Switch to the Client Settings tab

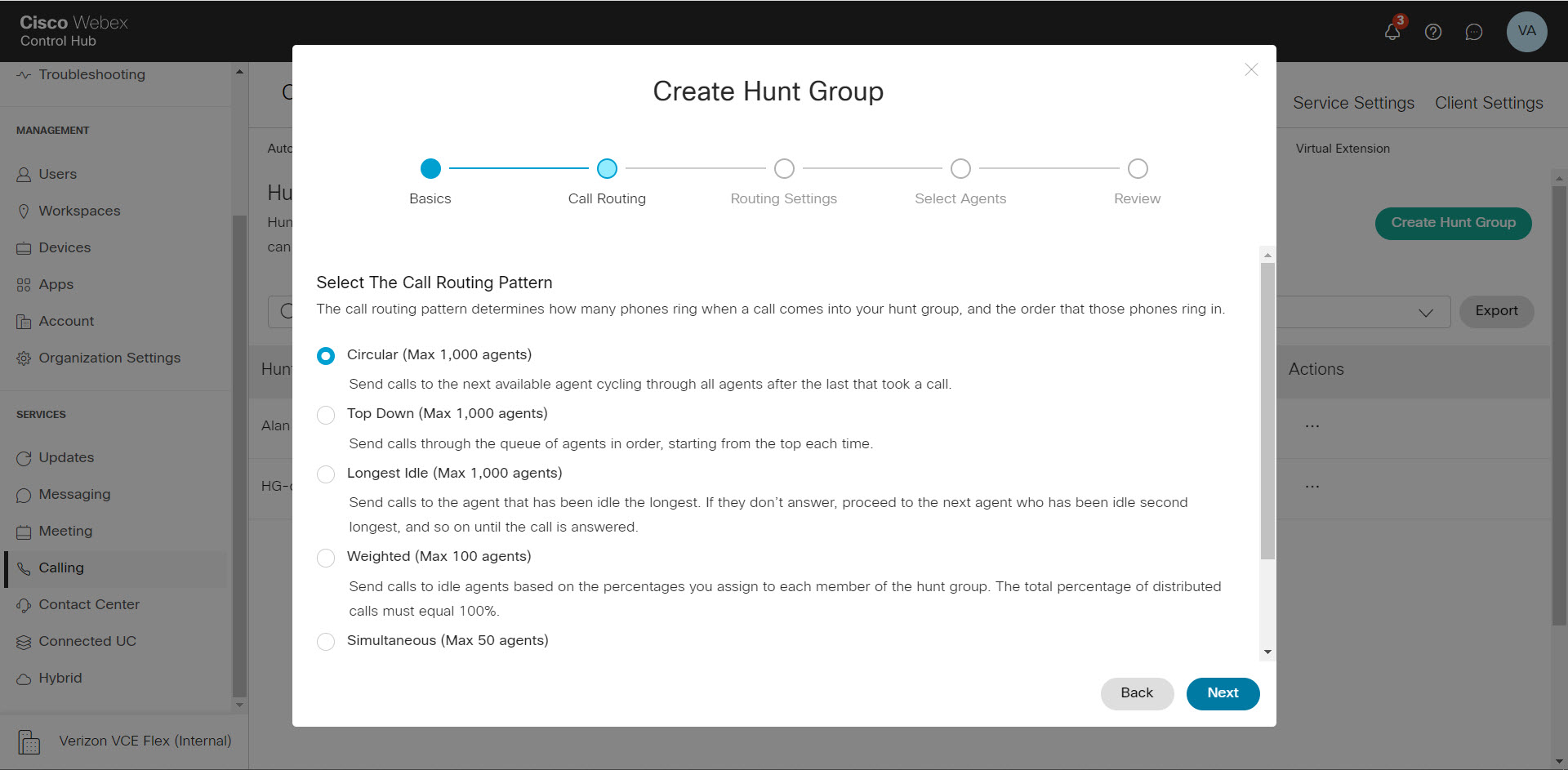1488,103
